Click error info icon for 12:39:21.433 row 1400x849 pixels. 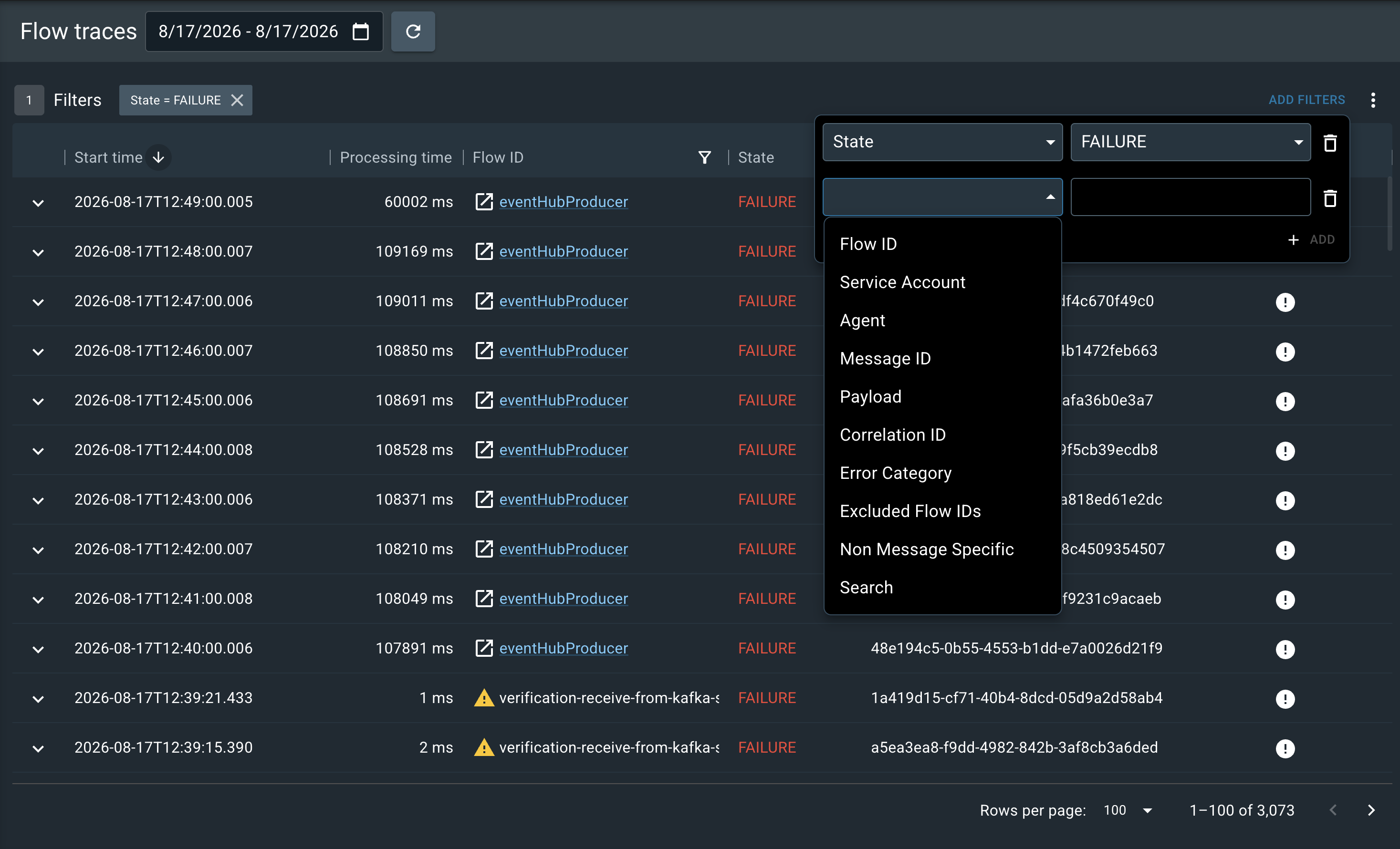tap(1285, 699)
